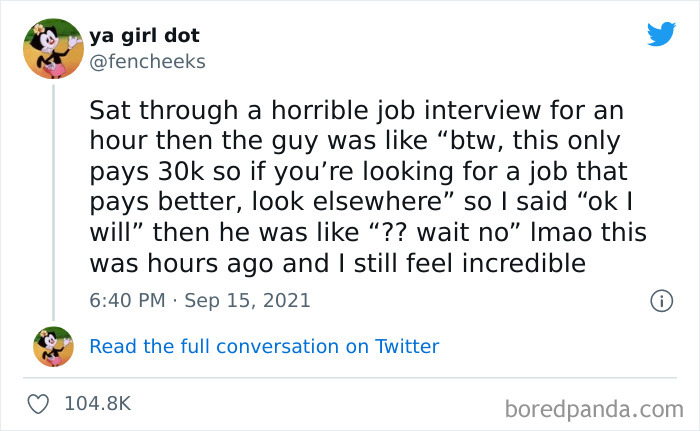This screenshot has width=700, height=431.
Task: Click the vertical thread line under avatar
Action: (x=53, y=200)
